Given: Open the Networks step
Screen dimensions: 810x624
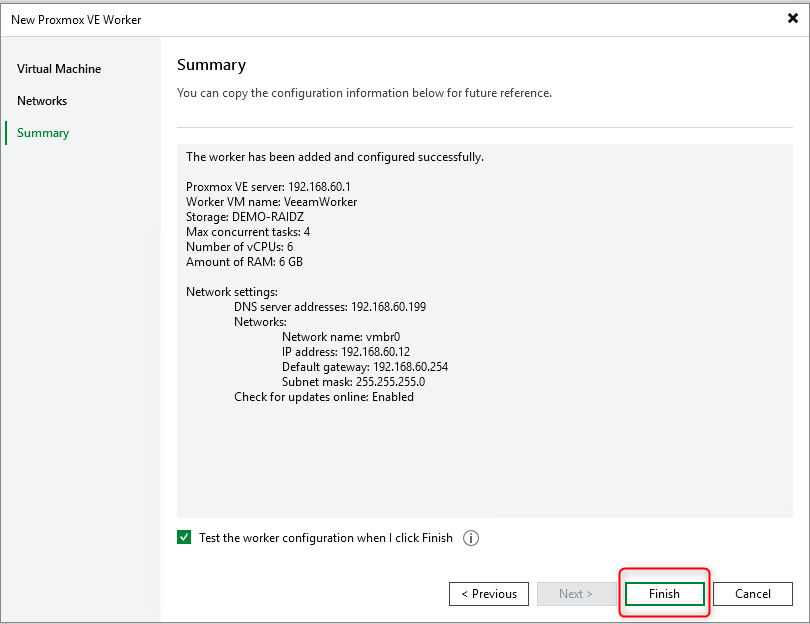Looking at the screenshot, I should pos(42,100).
